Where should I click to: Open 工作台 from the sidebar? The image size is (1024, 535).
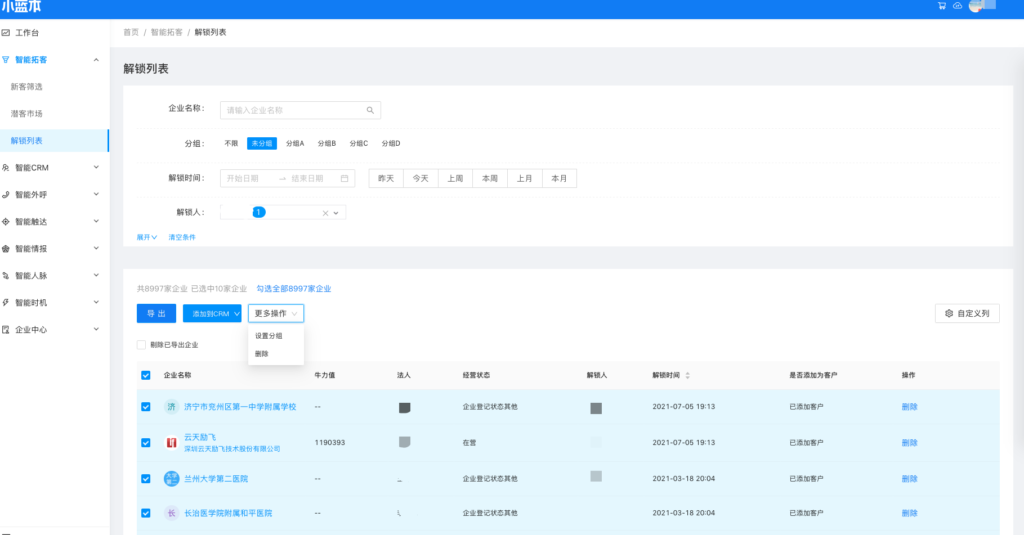point(29,32)
